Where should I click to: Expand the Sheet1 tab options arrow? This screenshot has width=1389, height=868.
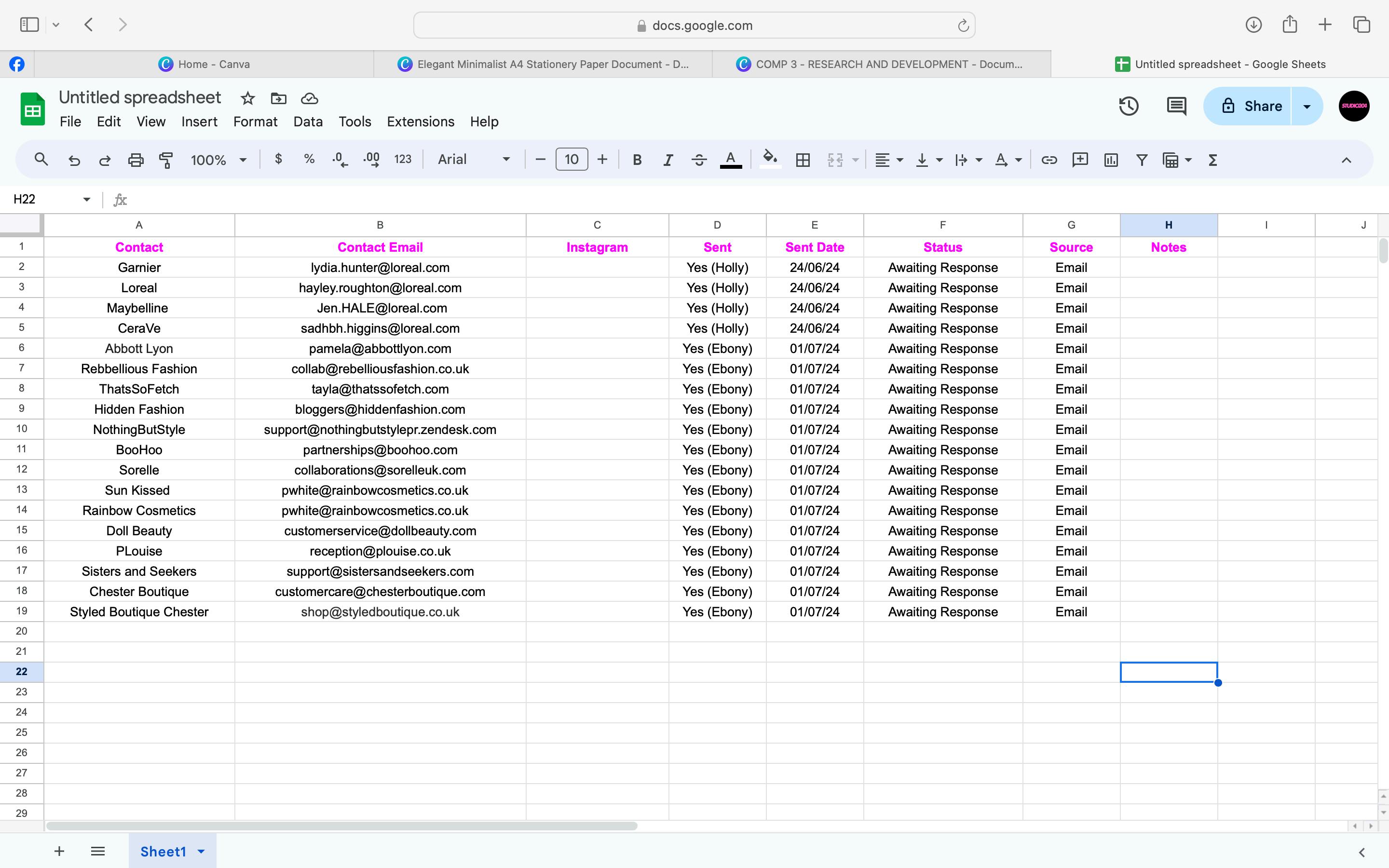pos(202,851)
